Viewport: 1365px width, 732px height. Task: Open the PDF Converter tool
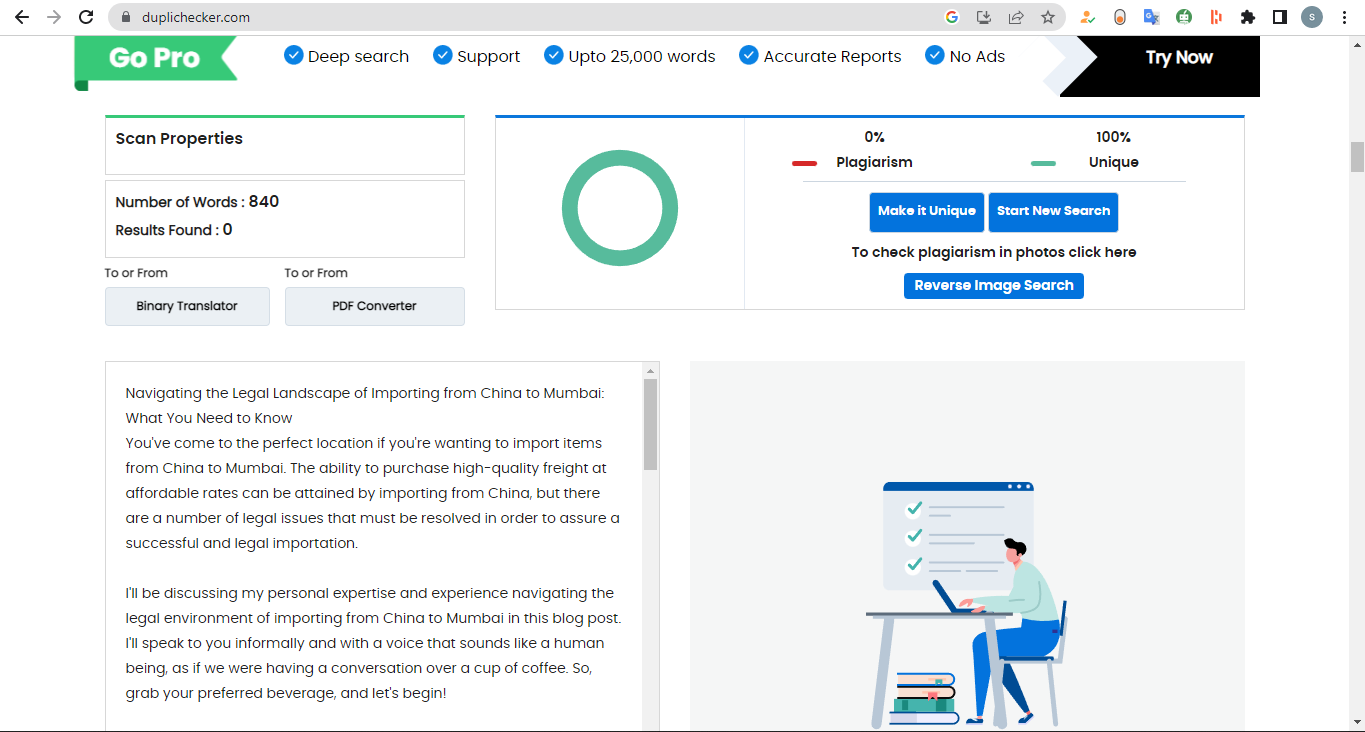pyautogui.click(x=374, y=306)
